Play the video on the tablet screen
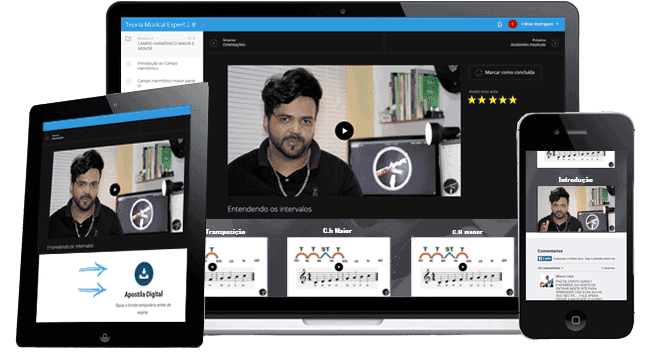Image resolution: width=660 pixels, height=362 pixels. [114, 190]
